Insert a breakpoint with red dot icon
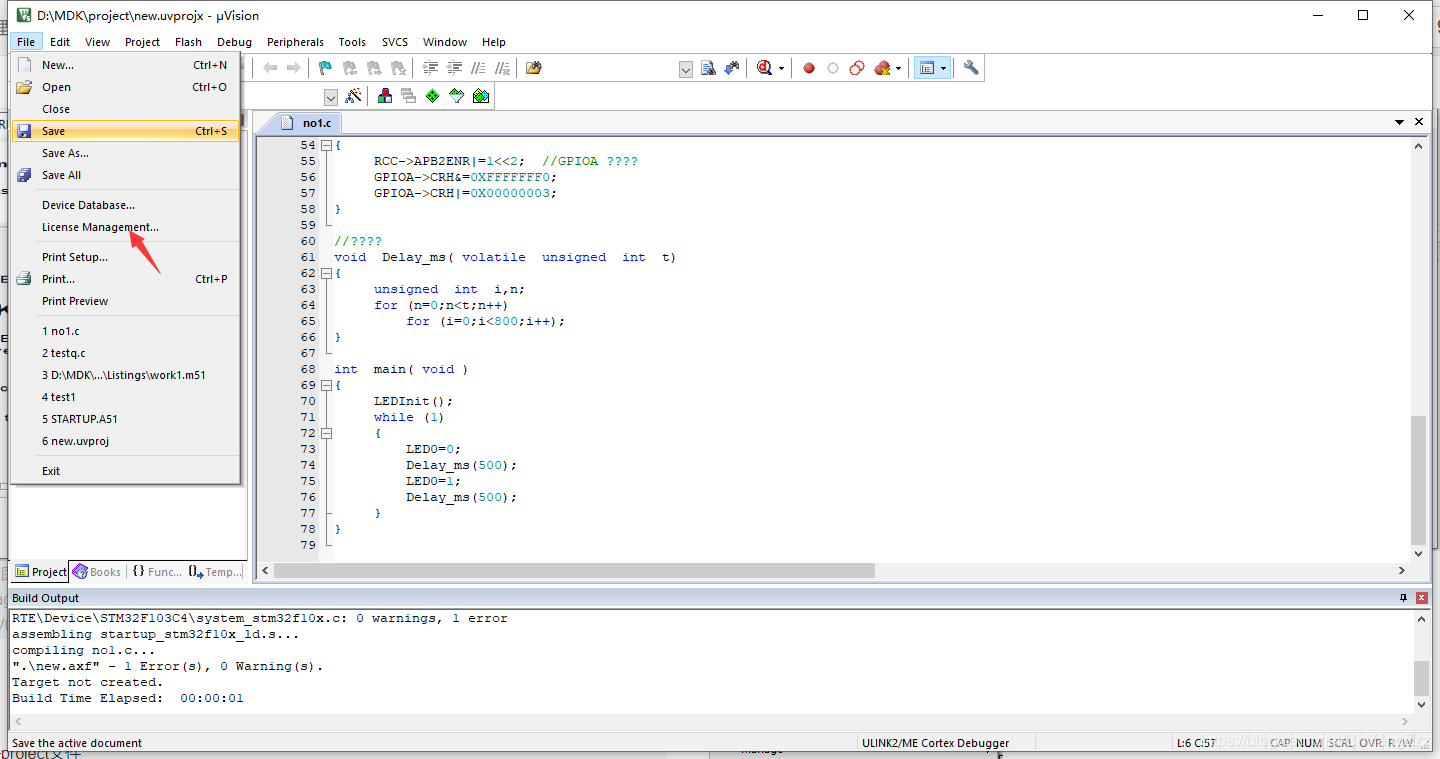The image size is (1440, 759). pyautogui.click(x=809, y=68)
